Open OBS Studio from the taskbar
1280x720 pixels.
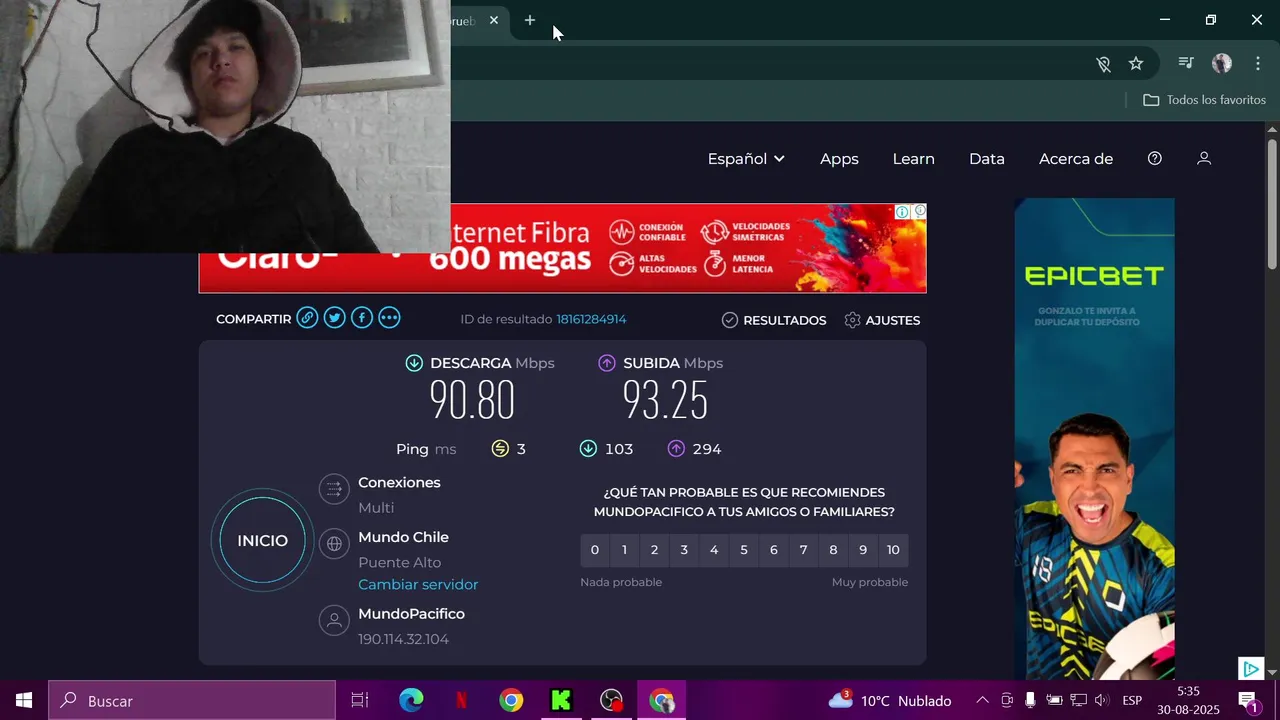(611, 700)
